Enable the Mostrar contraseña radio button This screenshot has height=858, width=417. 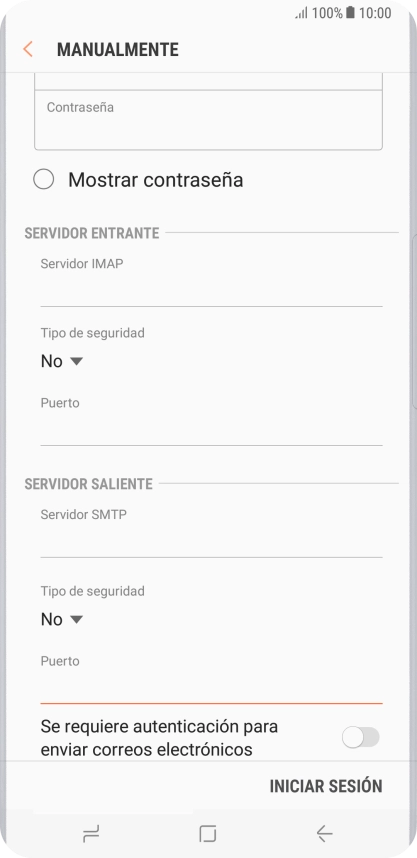tap(43, 179)
